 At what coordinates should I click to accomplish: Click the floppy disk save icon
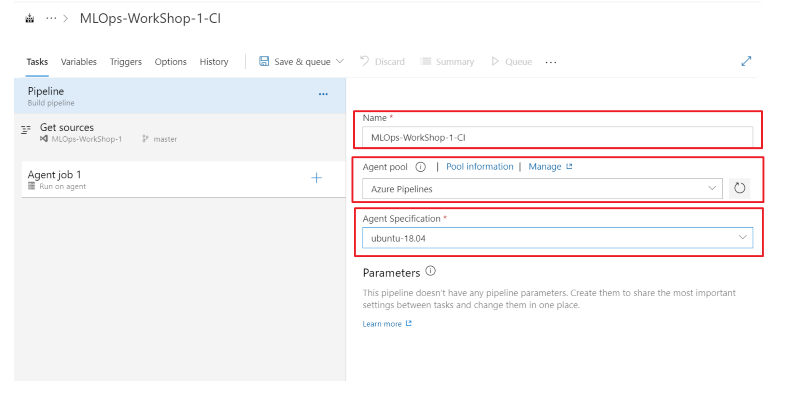point(264,61)
